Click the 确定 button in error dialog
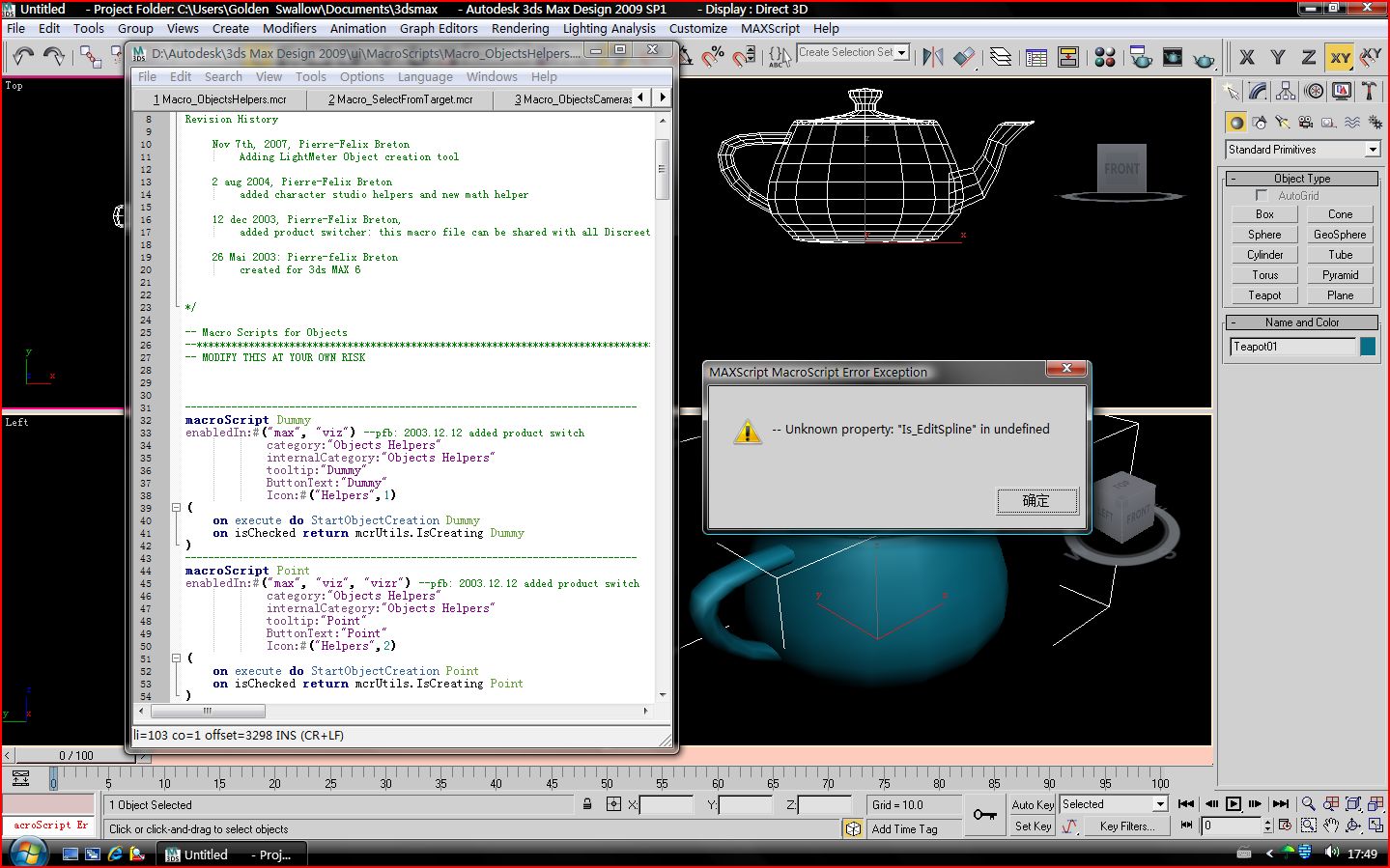 pyautogui.click(x=1035, y=500)
